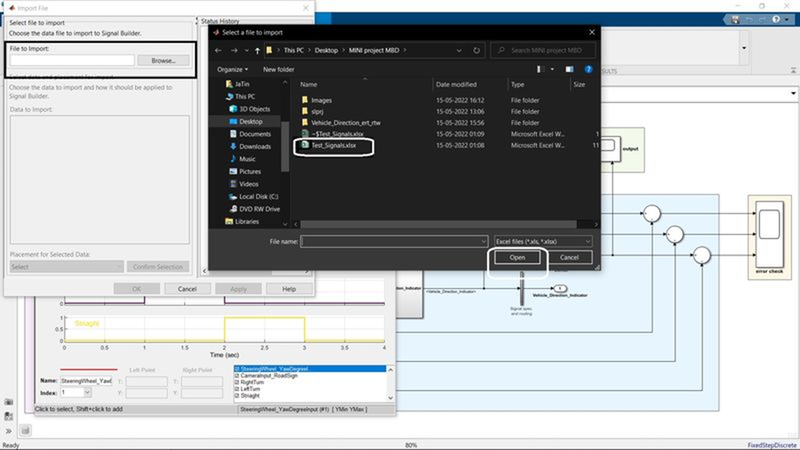Toggle CameraInput_RoadSign signal checkbox
The image size is (800, 450).
(x=237, y=376)
